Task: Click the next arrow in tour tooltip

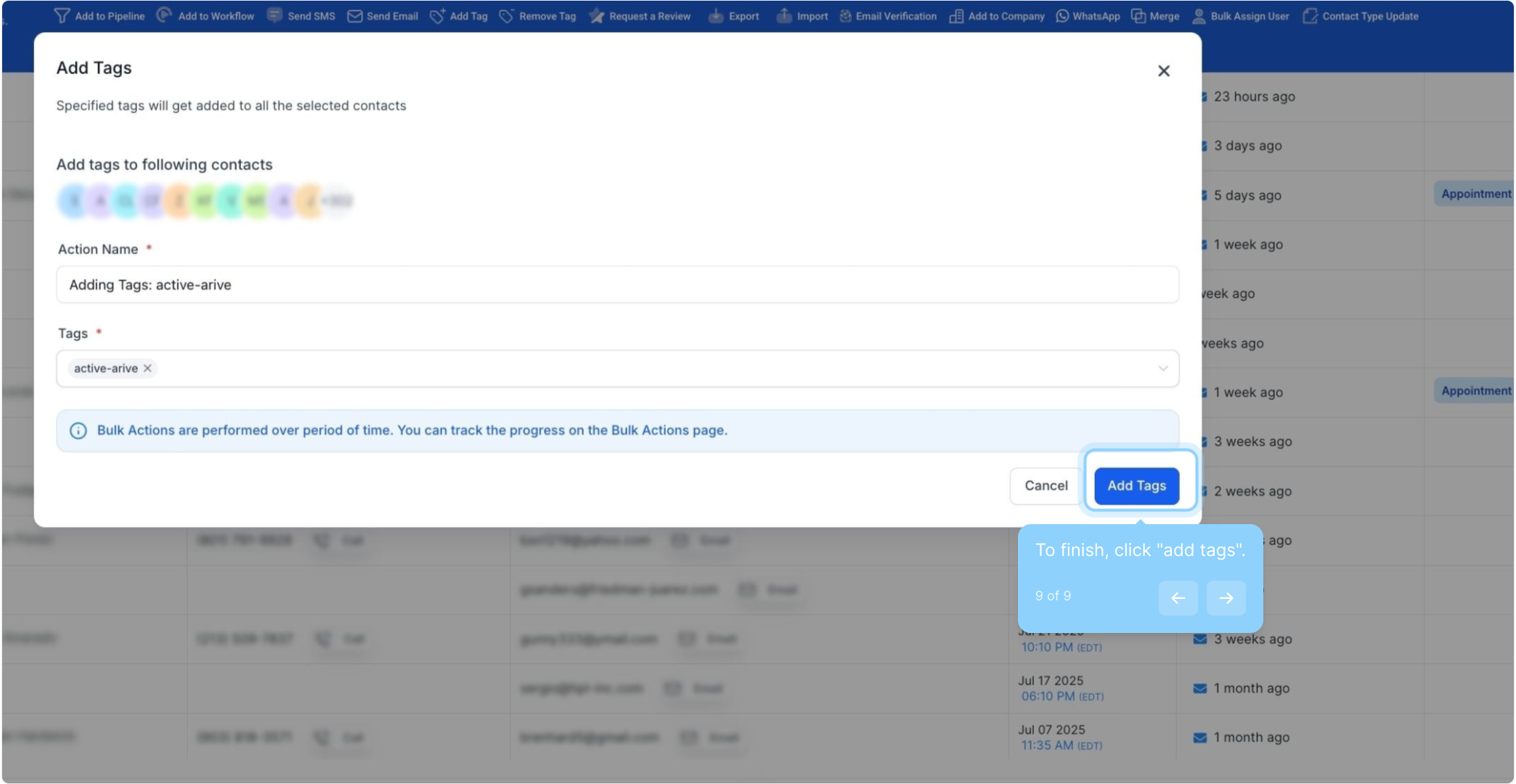Action: (x=1226, y=598)
